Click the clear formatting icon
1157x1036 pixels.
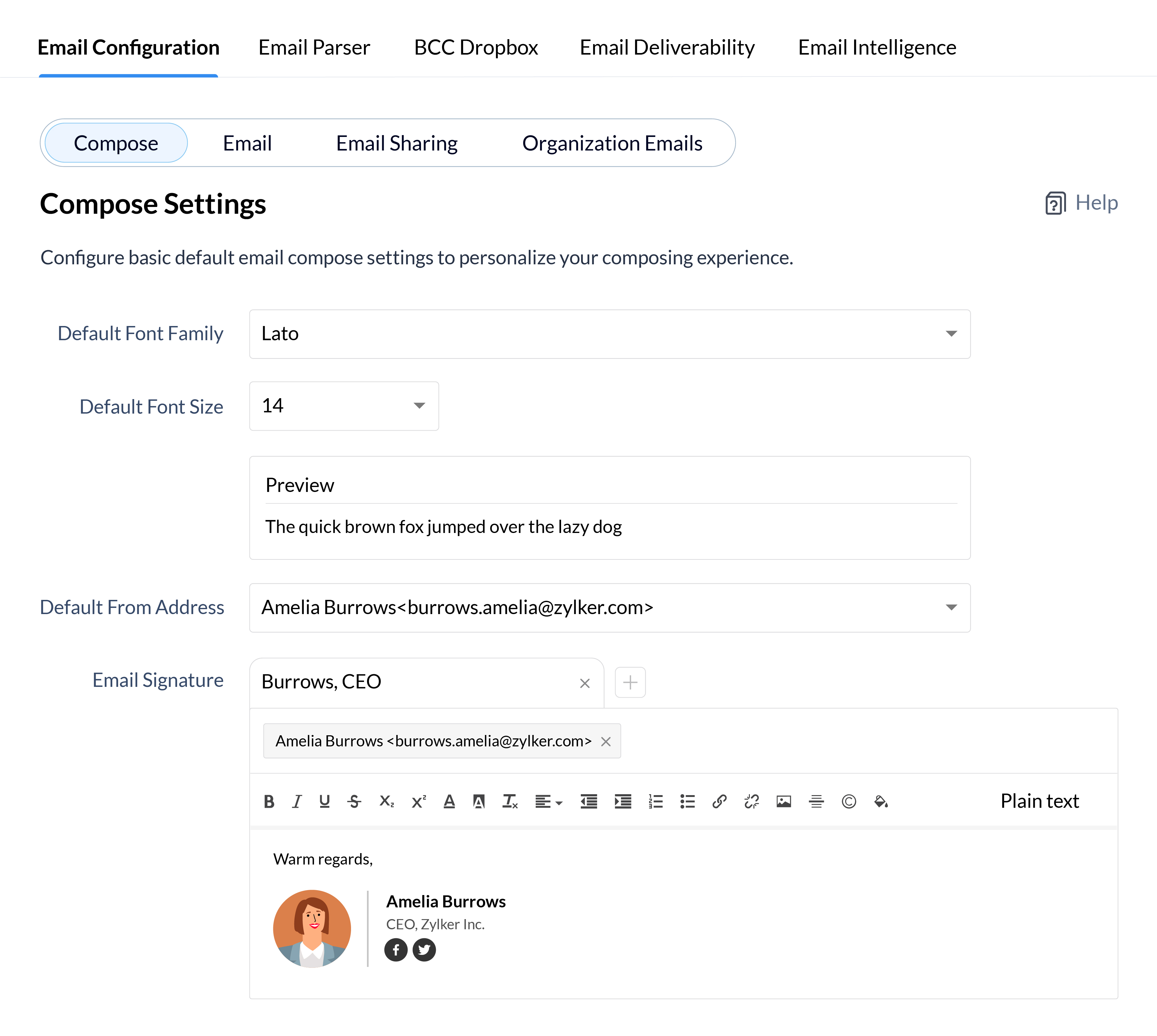tap(510, 802)
